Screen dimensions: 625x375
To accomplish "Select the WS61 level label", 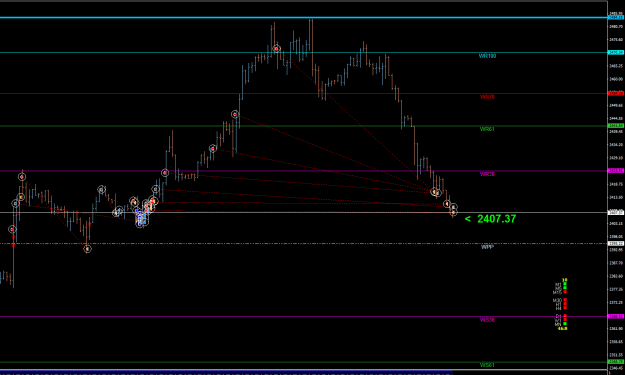I will point(487,365).
